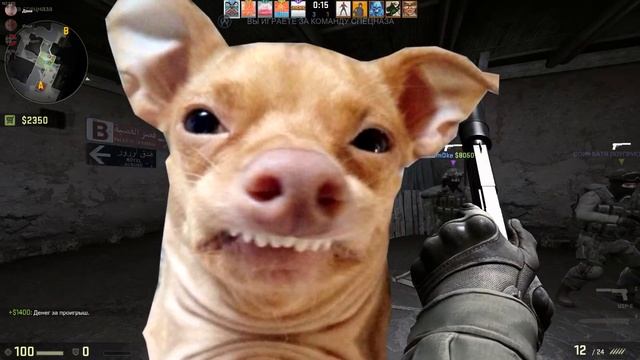640x360 pixels.
Task: Click the standing figure avatar right of timer
Action: click(343, 9)
